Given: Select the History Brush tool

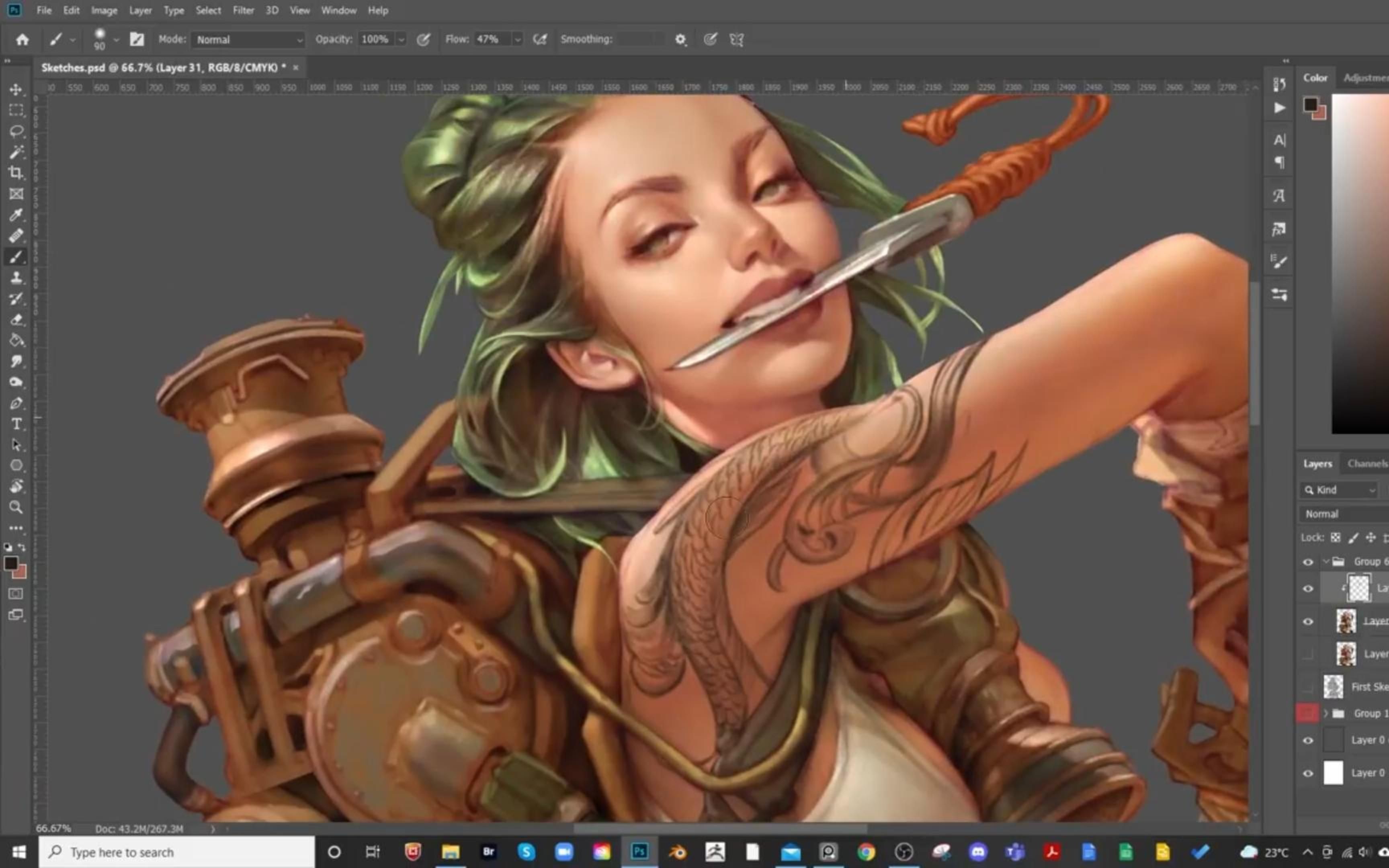Looking at the screenshot, I should pyautogui.click(x=16, y=299).
